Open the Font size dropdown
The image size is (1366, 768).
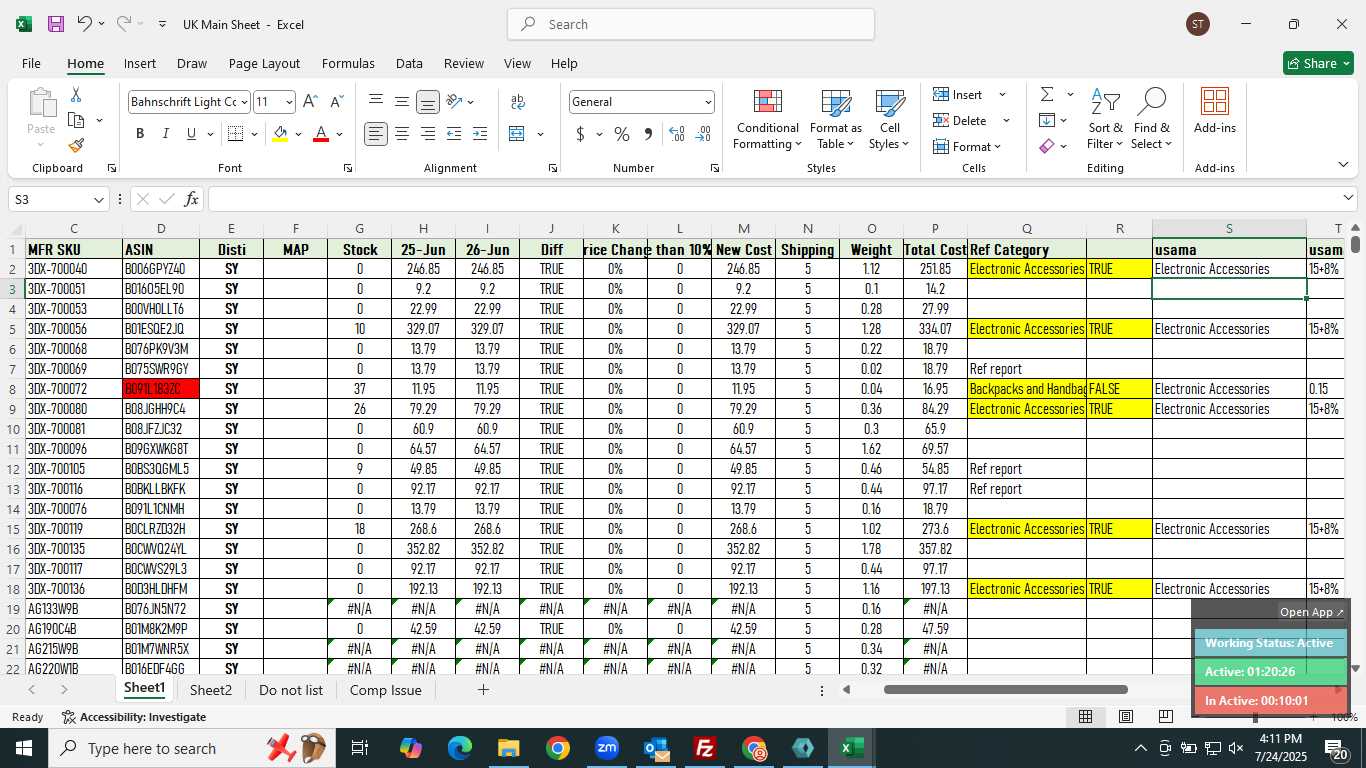pos(289,102)
